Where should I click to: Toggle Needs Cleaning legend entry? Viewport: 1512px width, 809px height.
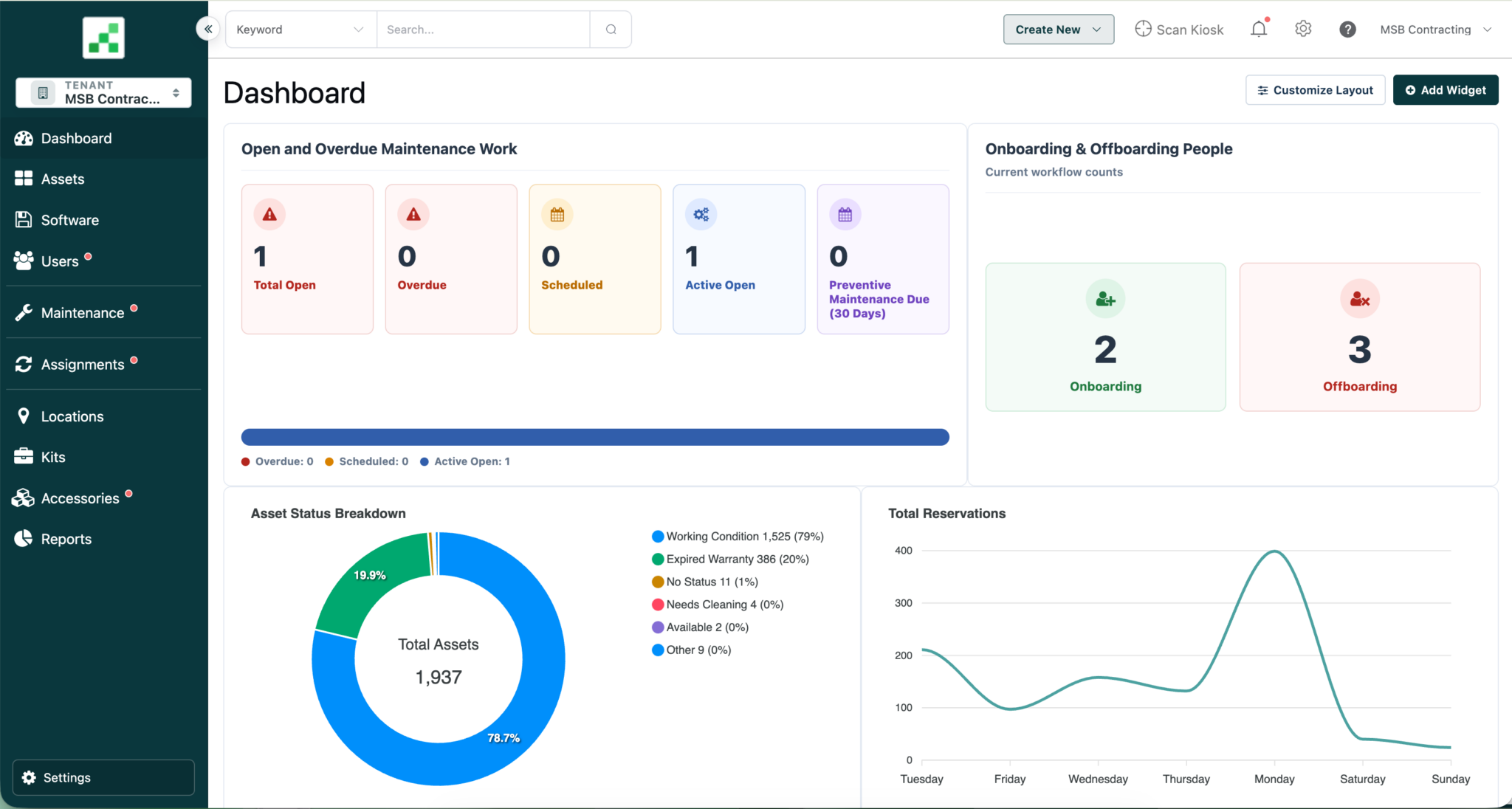718,605
